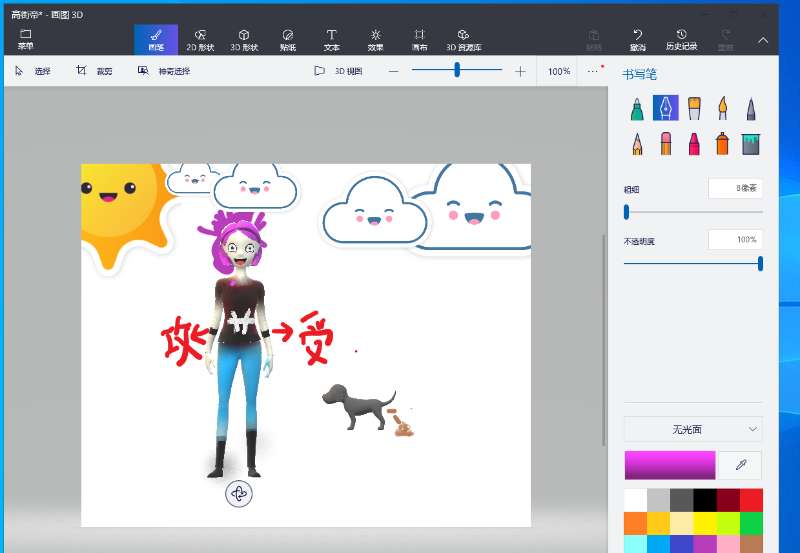Collapse the ribbon with the top chevron

pyautogui.click(x=763, y=40)
